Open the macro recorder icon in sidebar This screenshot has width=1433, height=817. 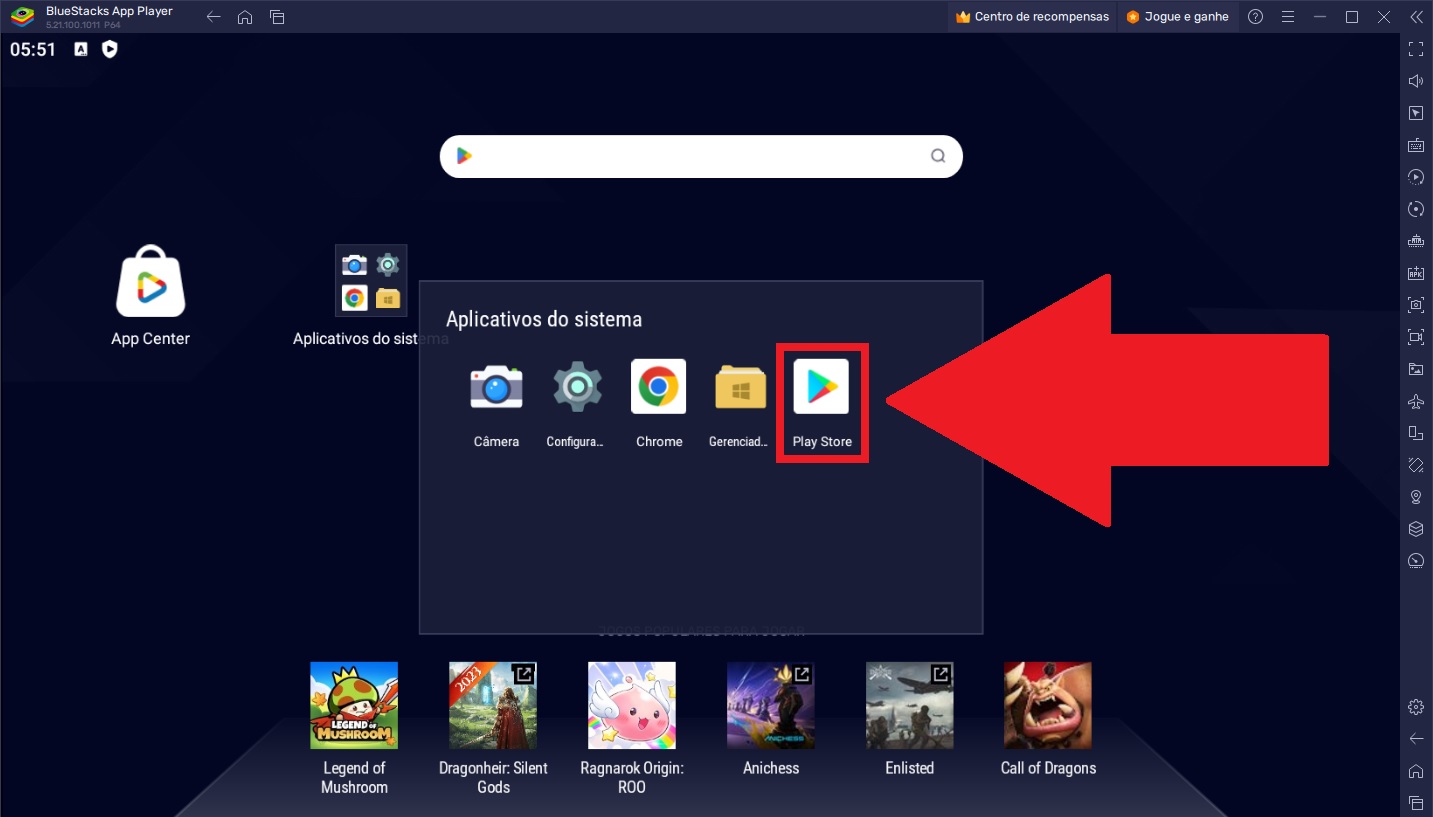click(x=1415, y=176)
